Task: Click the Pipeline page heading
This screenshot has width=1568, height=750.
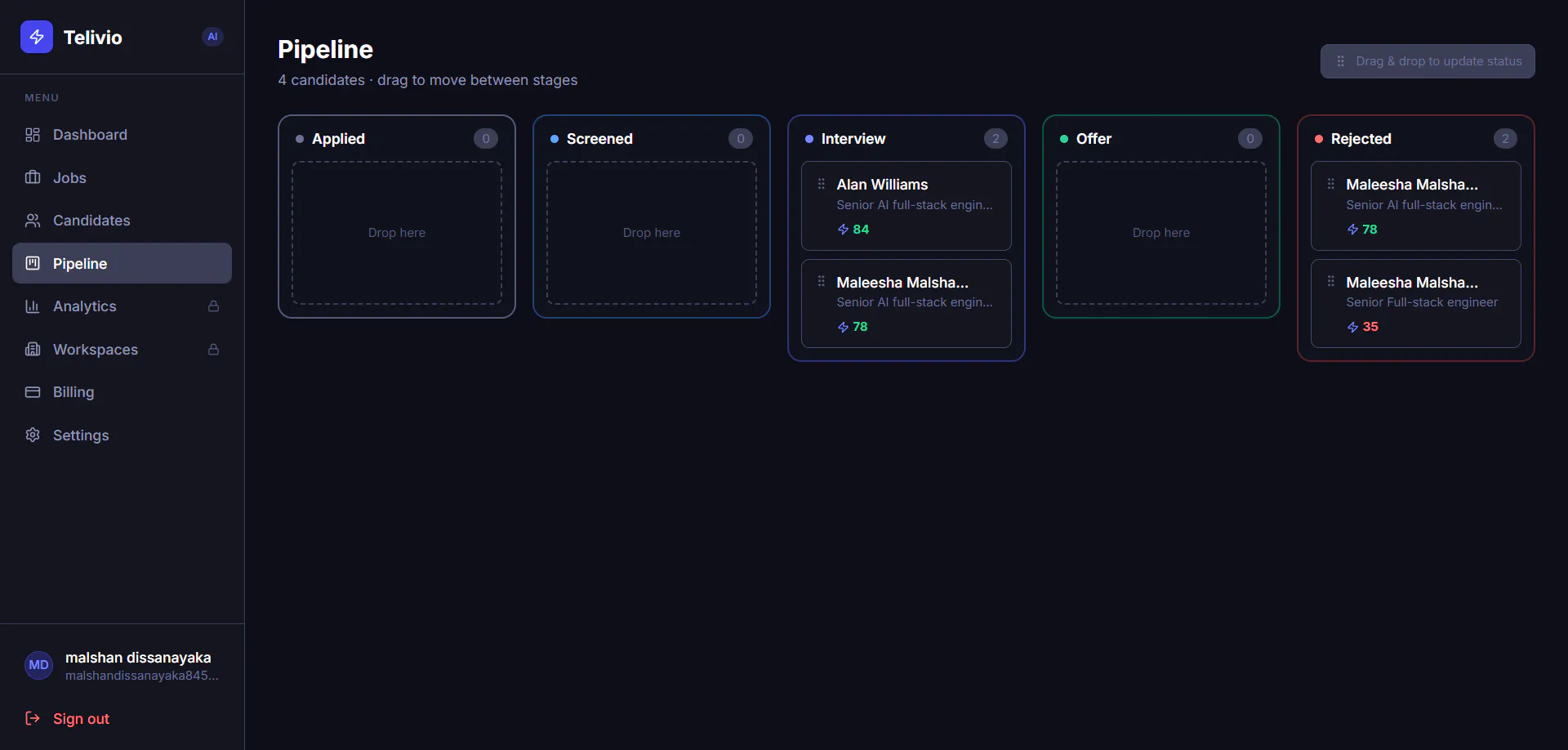Action: [x=325, y=50]
